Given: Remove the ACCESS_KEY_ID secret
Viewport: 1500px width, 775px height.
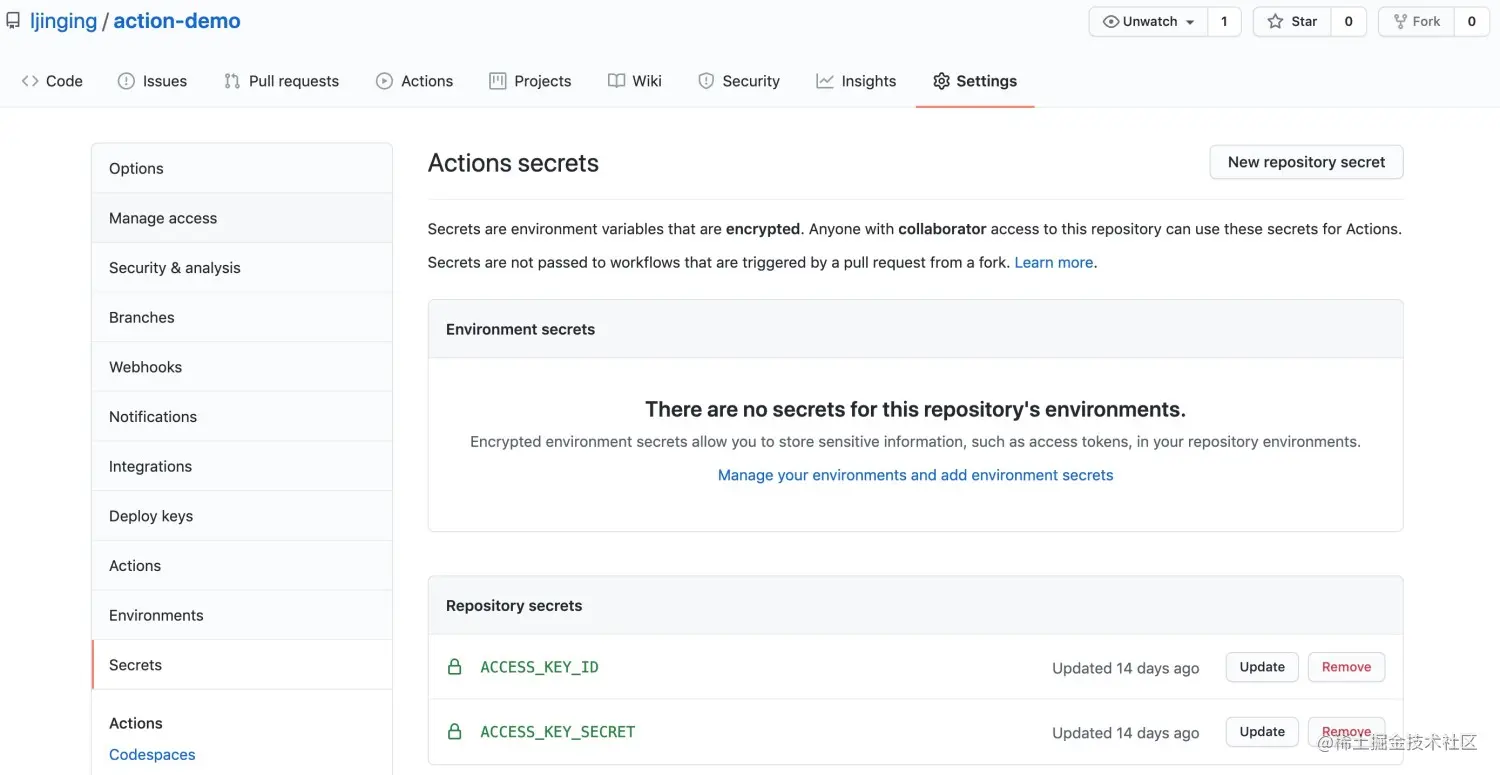Looking at the screenshot, I should 1346,667.
